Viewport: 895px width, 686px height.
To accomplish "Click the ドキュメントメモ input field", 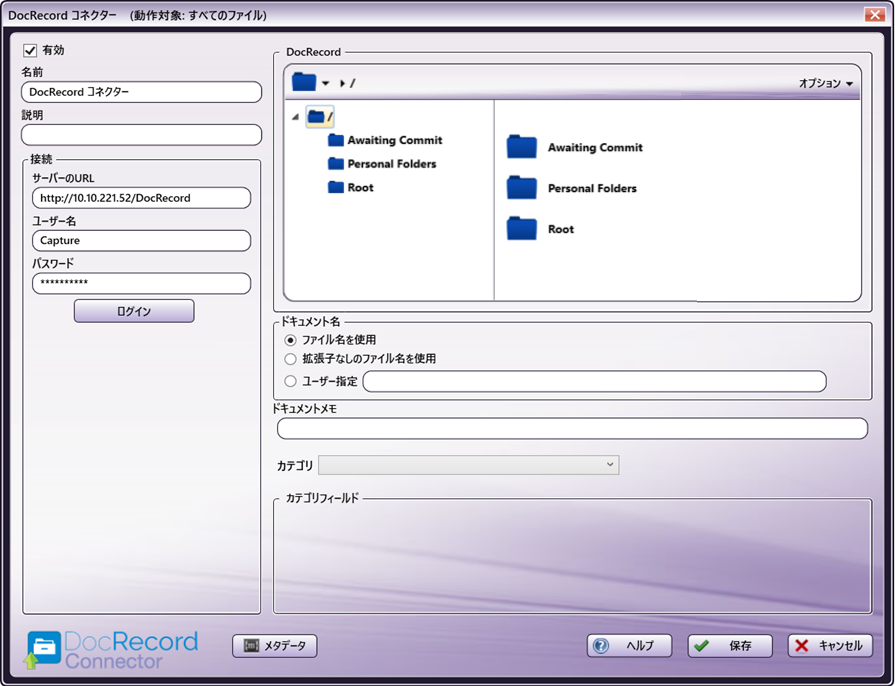I will tap(573, 429).
